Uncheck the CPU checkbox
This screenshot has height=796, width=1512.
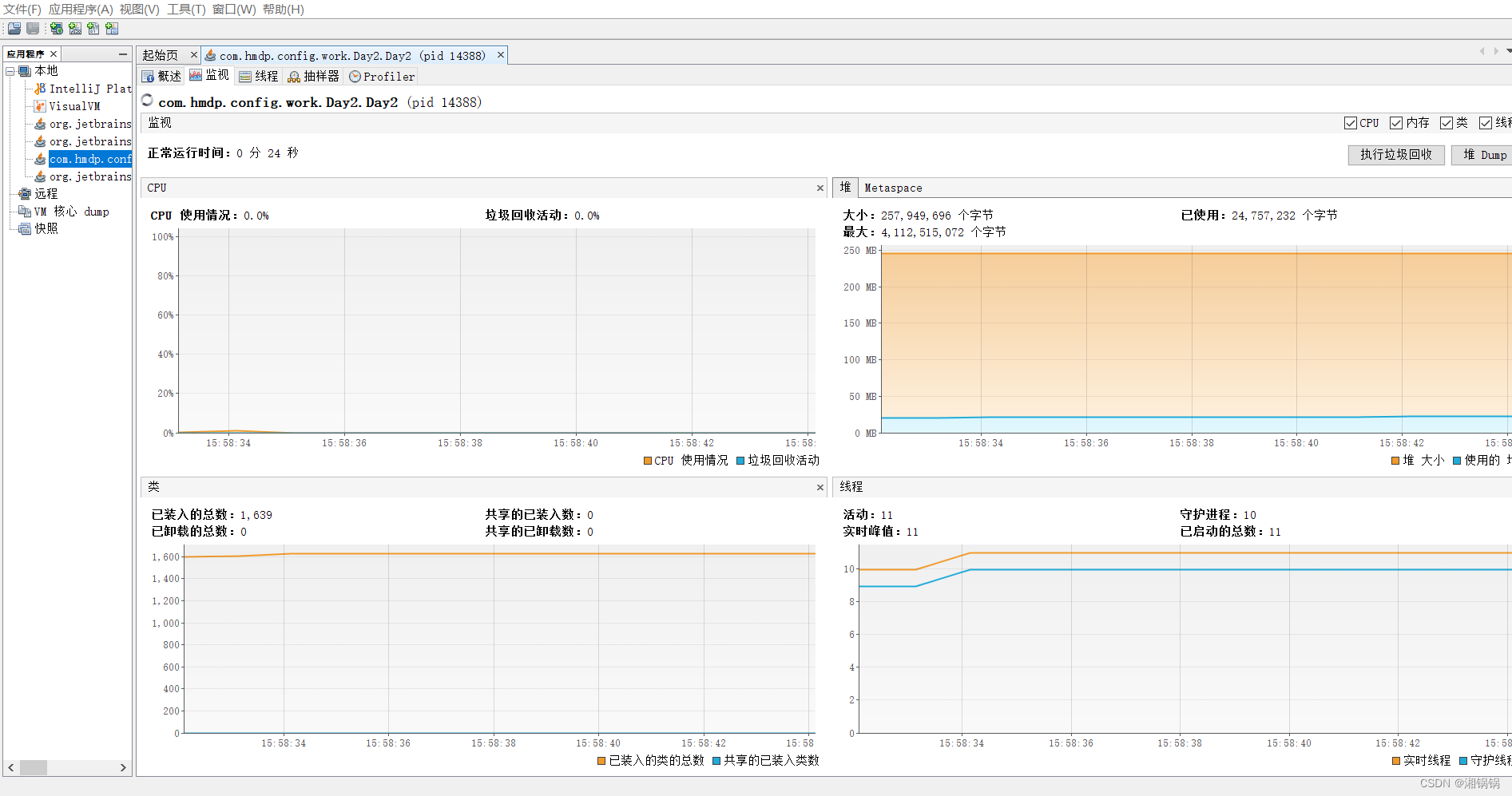1351,123
